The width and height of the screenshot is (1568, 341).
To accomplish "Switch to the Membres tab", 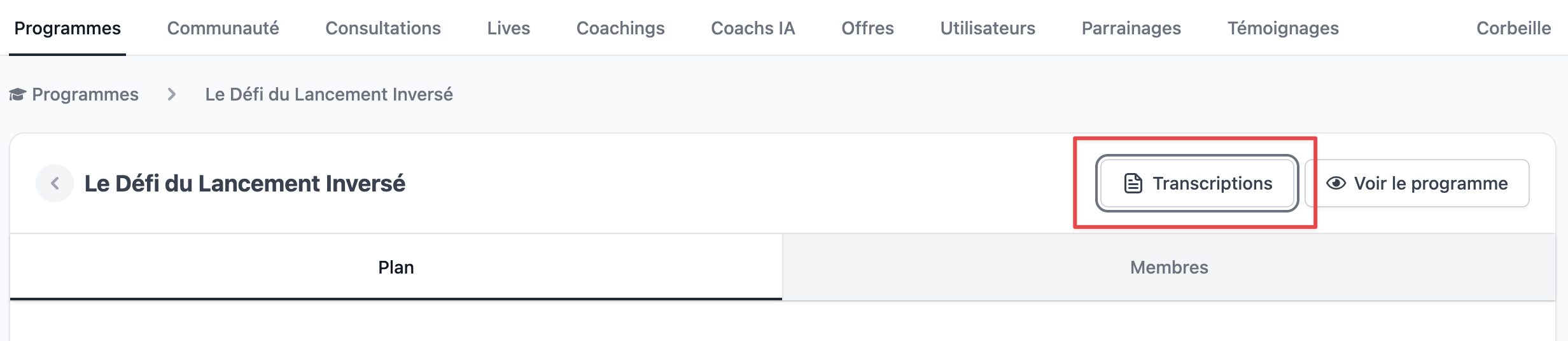I will click(1168, 267).
